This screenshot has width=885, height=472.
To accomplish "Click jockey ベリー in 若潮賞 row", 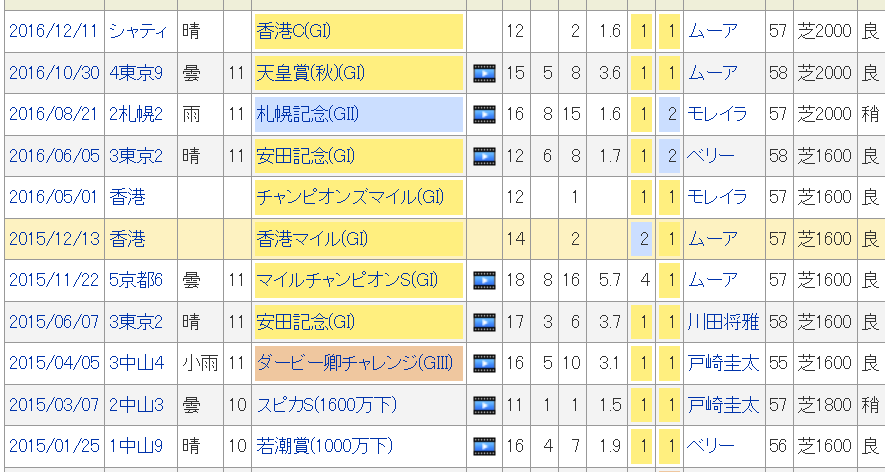I will [711, 446].
